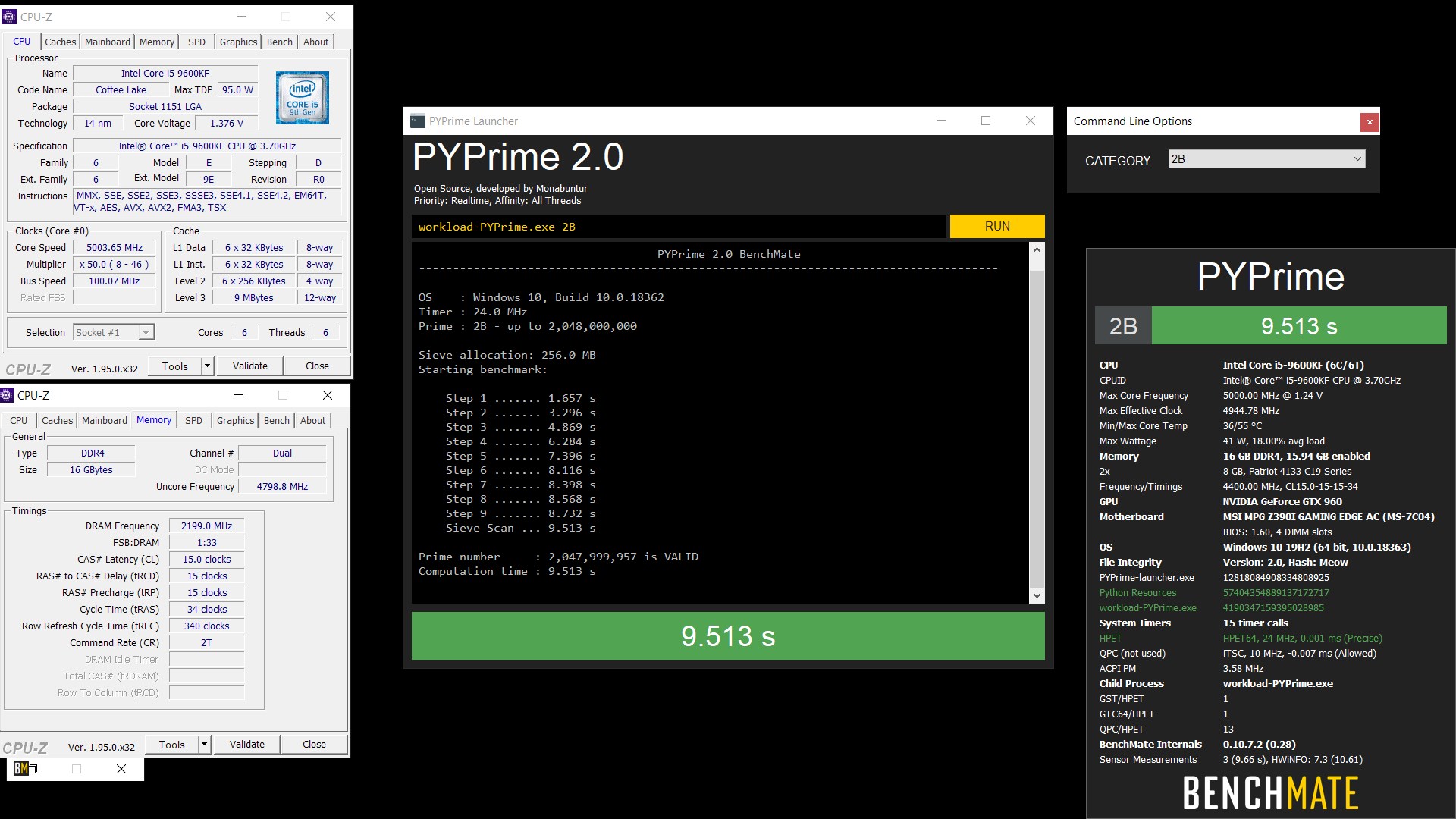Click the Python Resources line in BenchMate
This screenshot has height=819, width=1456.
pyautogui.click(x=1214, y=593)
